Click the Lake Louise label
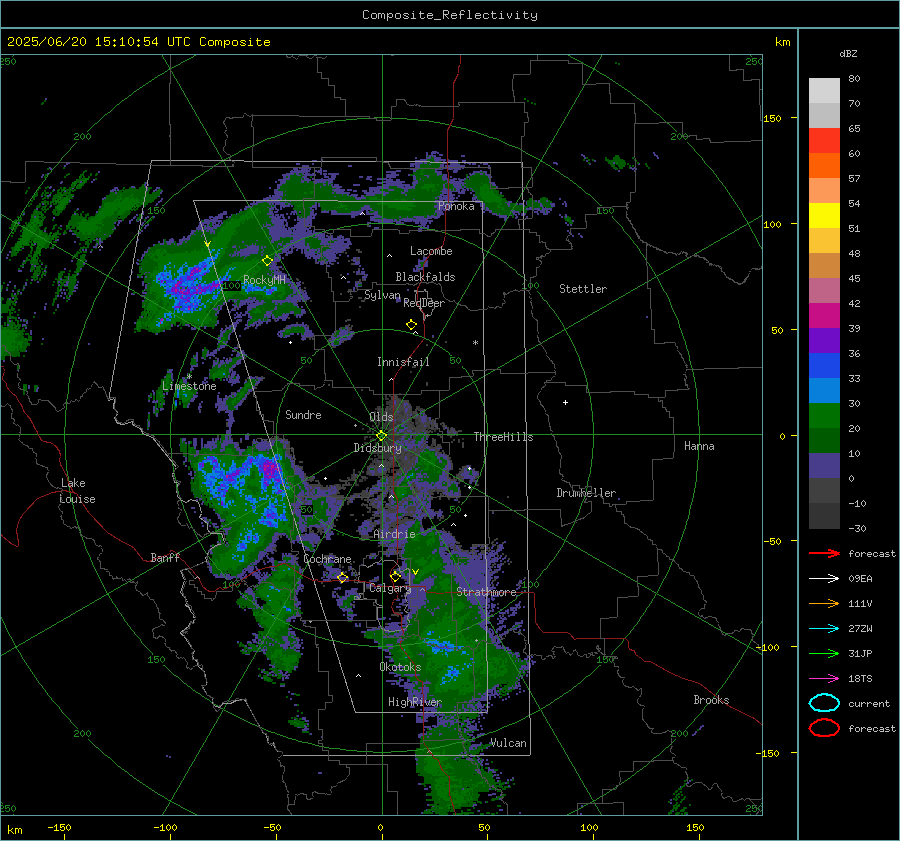This screenshot has height=841, width=900. (x=77, y=491)
